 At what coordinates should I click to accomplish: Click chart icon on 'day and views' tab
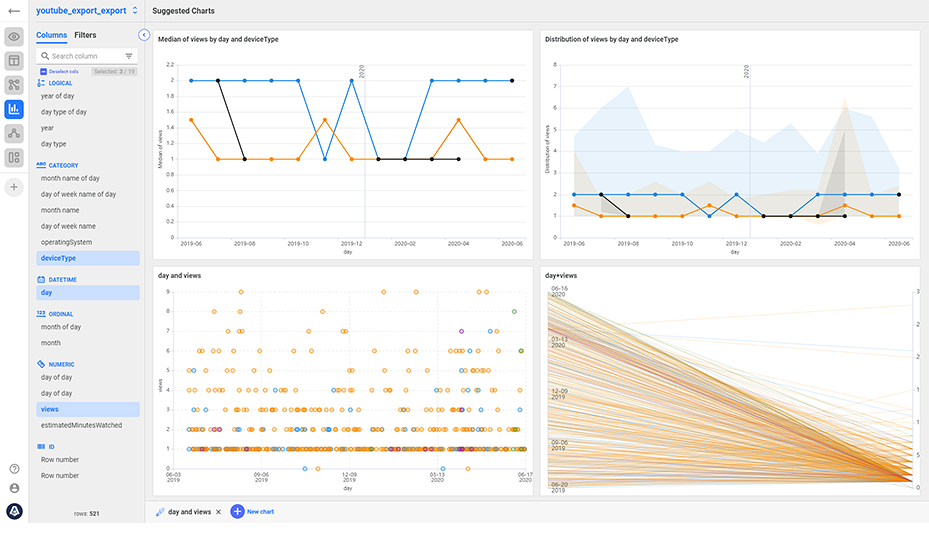[160, 512]
